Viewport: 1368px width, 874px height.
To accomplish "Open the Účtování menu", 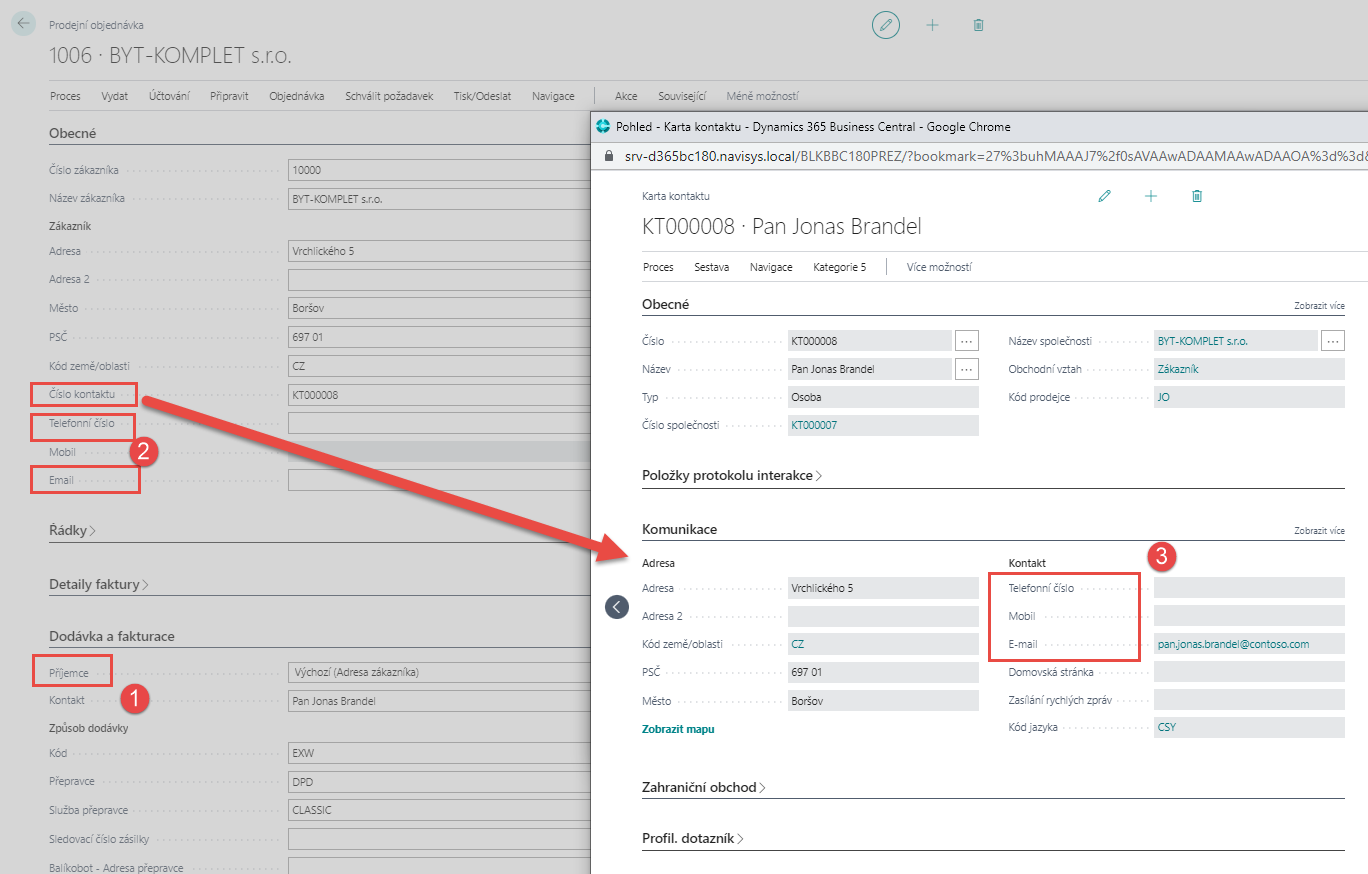I will [169, 97].
